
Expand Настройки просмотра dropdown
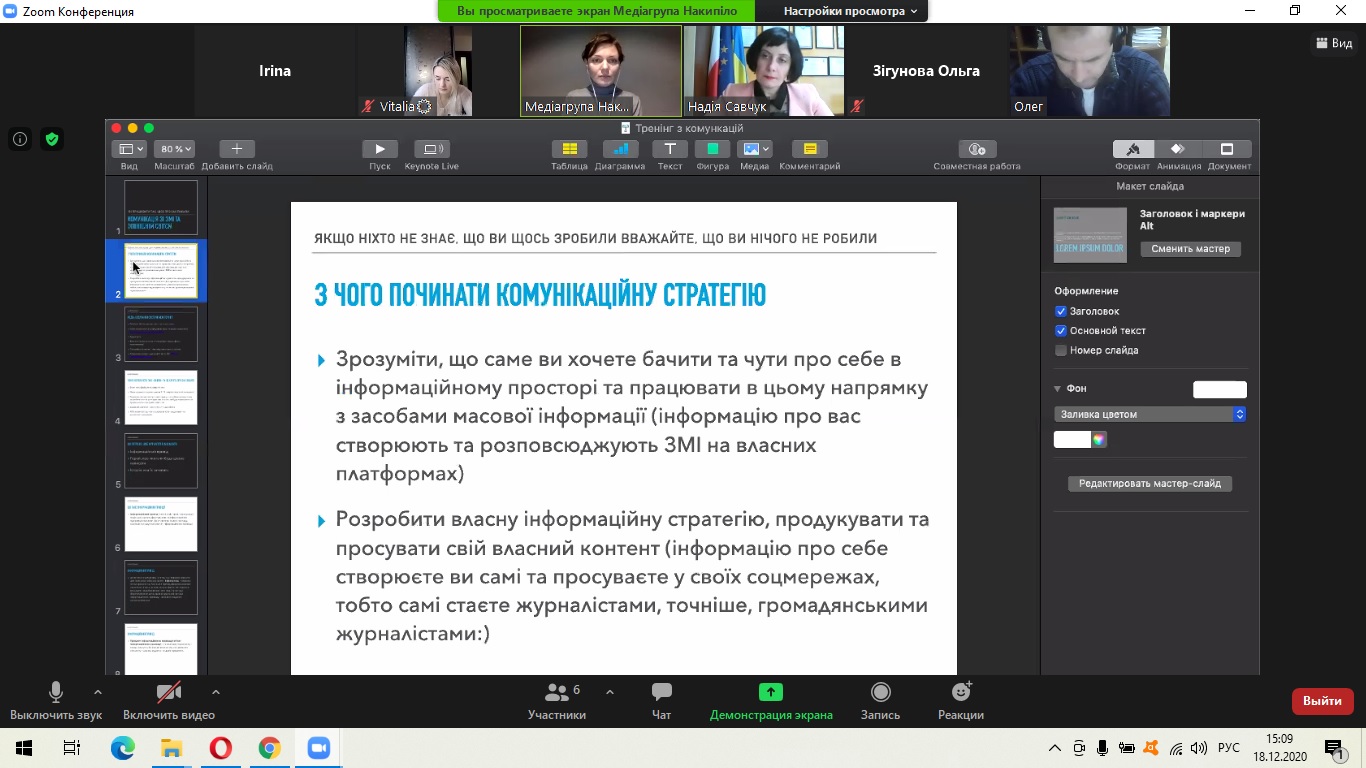[x=850, y=11]
